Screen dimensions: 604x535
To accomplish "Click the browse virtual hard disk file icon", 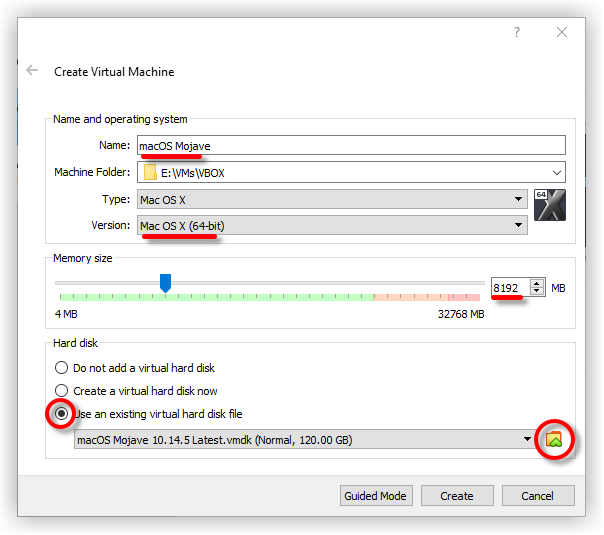I will click(x=553, y=439).
